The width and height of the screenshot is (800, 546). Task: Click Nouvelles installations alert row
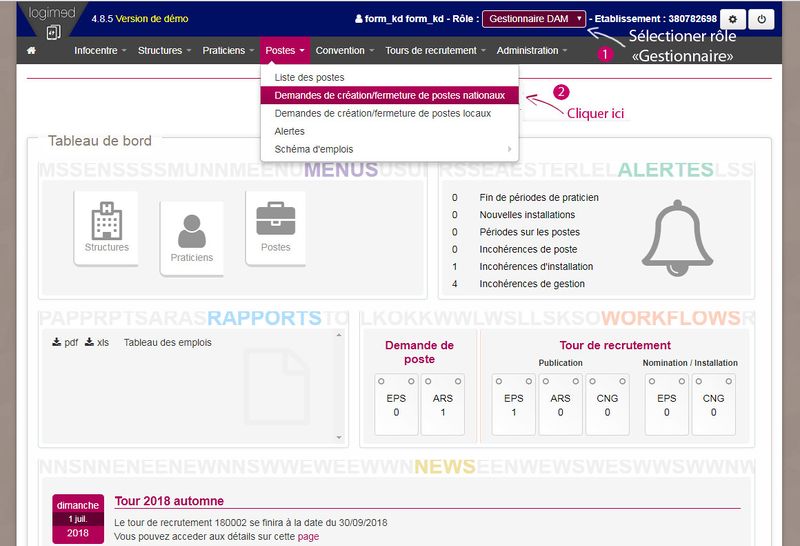click(527, 215)
